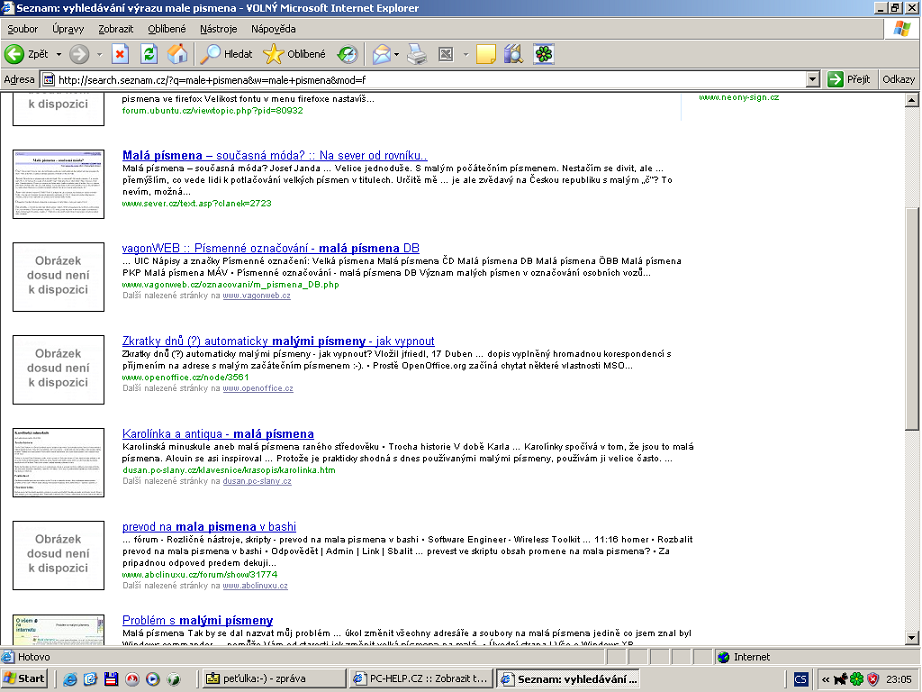Open the Hledat search pane

pyautogui.click(x=225, y=54)
